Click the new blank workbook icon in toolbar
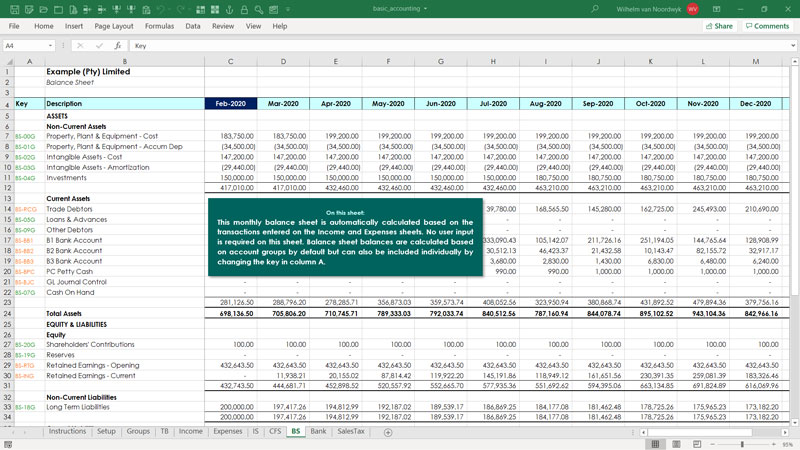The height and width of the screenshot is (450, 800). point(59,9)
